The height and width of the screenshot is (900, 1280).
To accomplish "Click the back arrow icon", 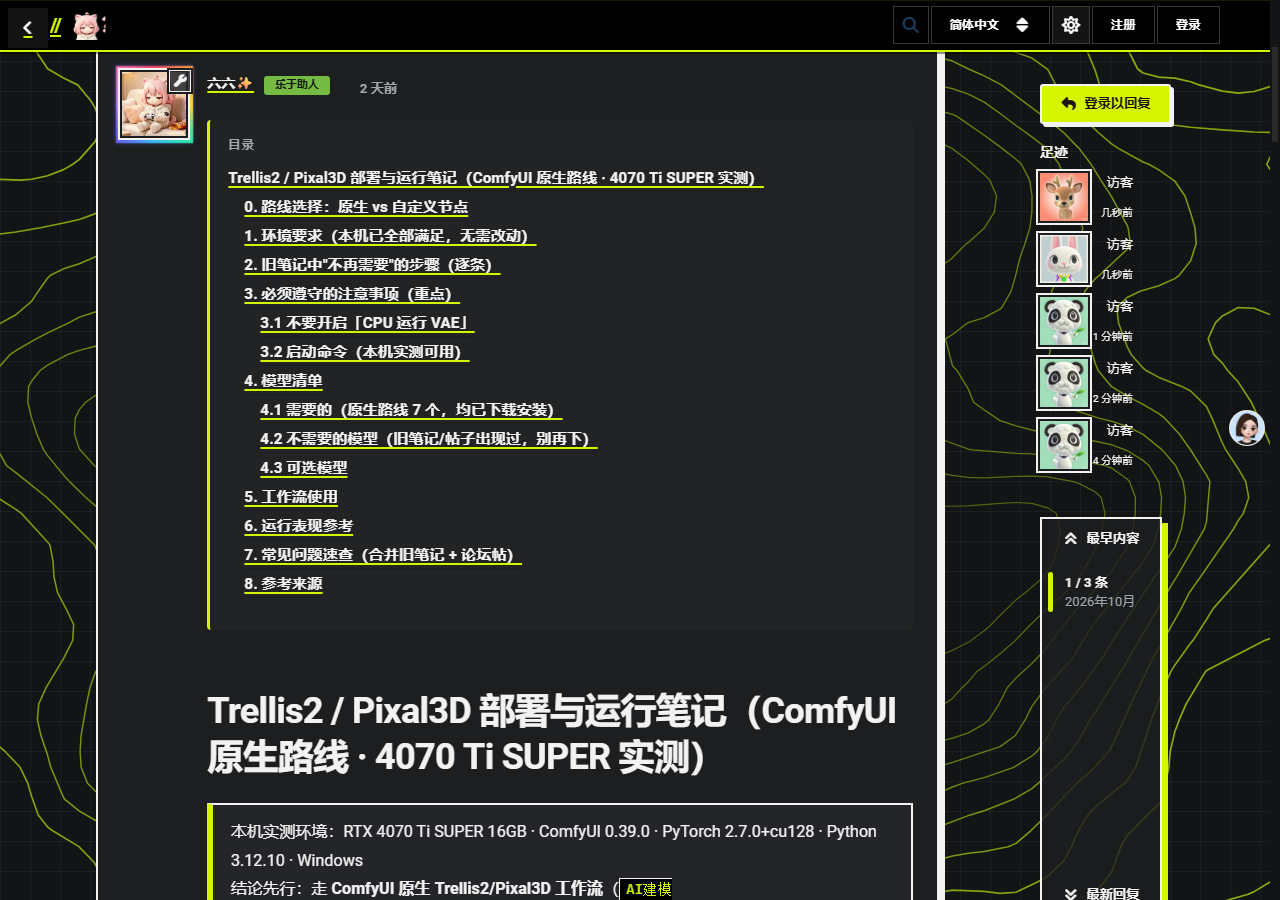I will [x=28, y=28].
